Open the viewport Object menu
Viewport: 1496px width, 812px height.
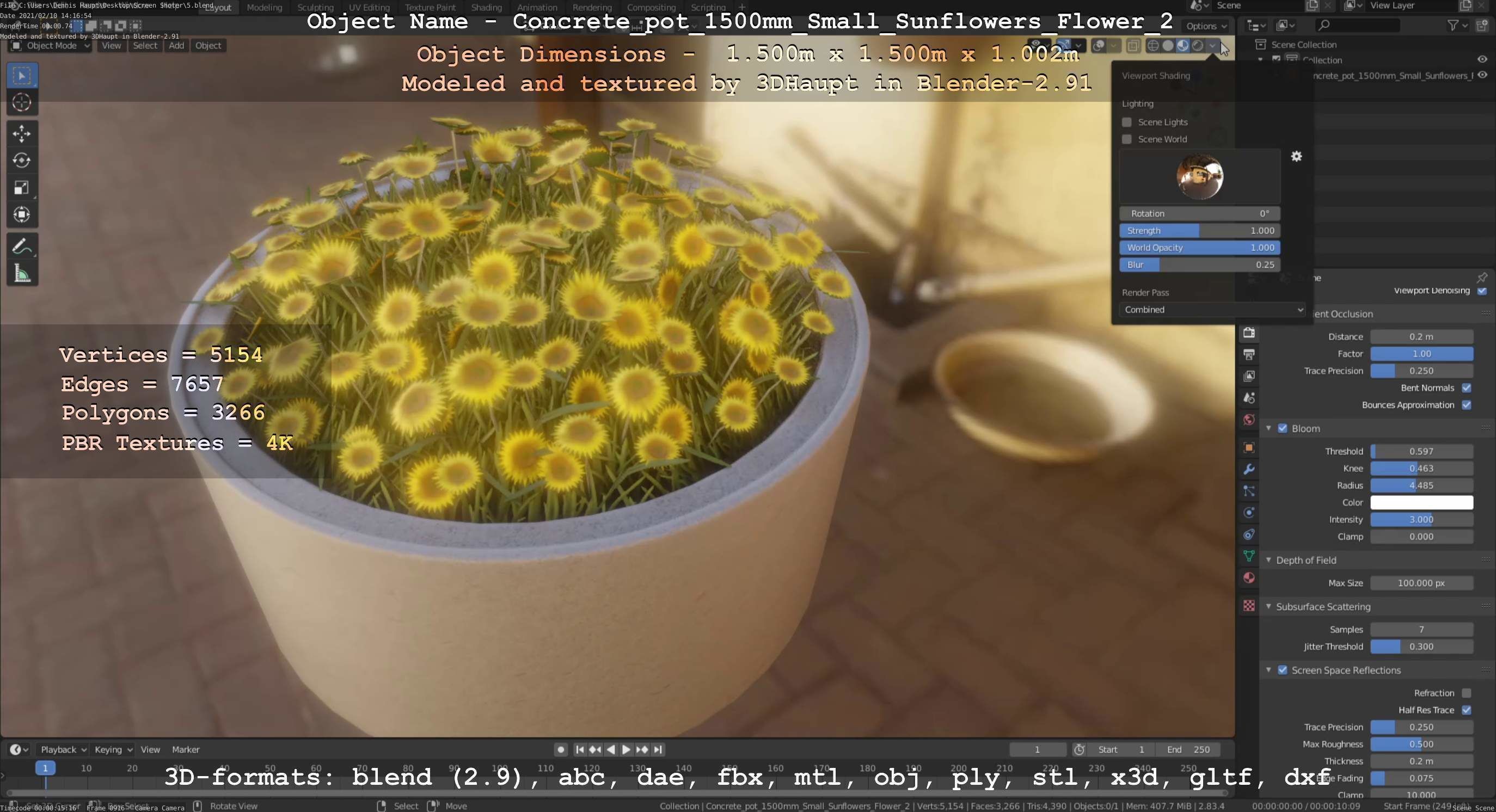point(208,46)
